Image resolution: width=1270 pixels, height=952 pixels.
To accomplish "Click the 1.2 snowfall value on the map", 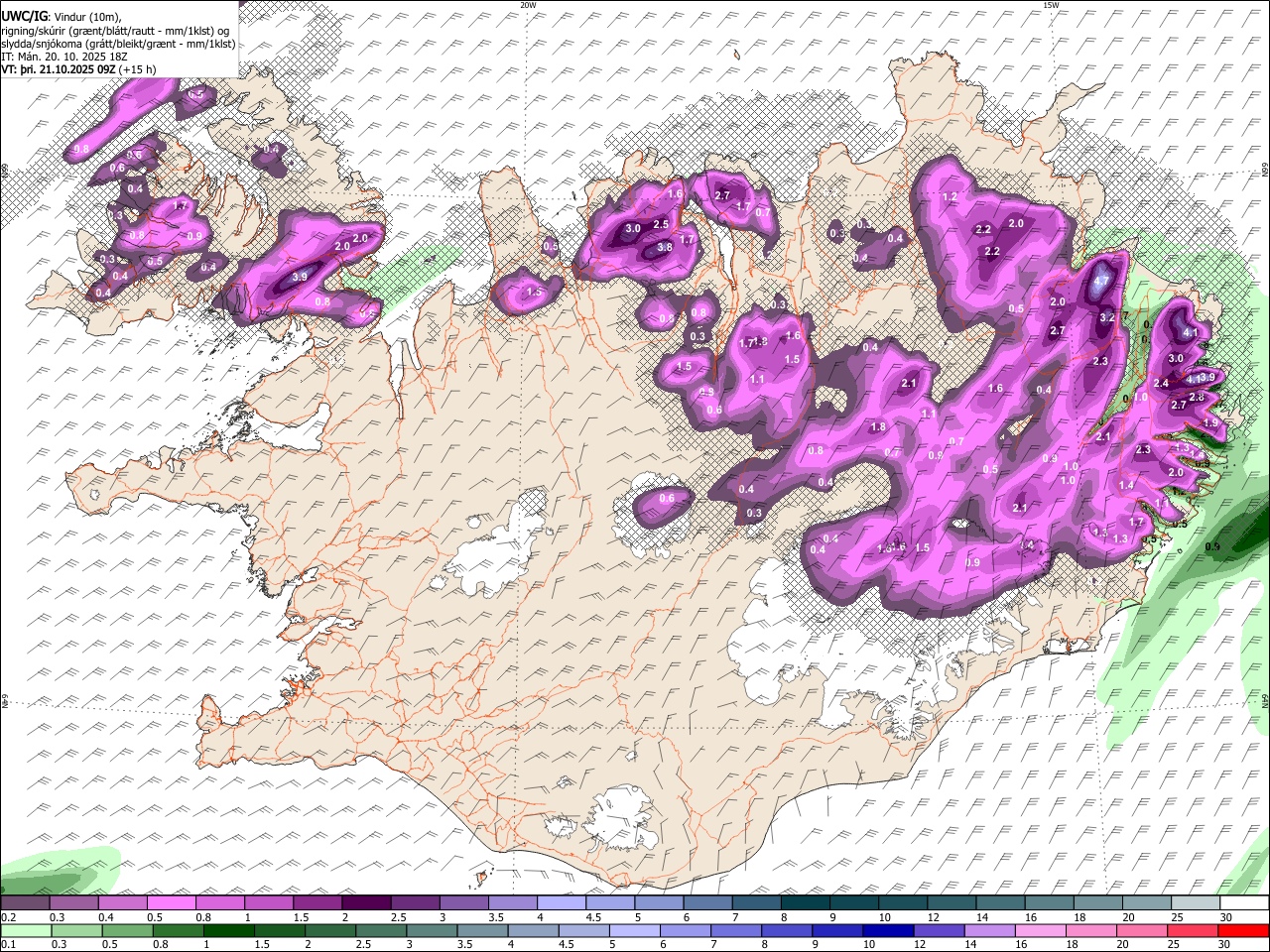I will 950,196.
